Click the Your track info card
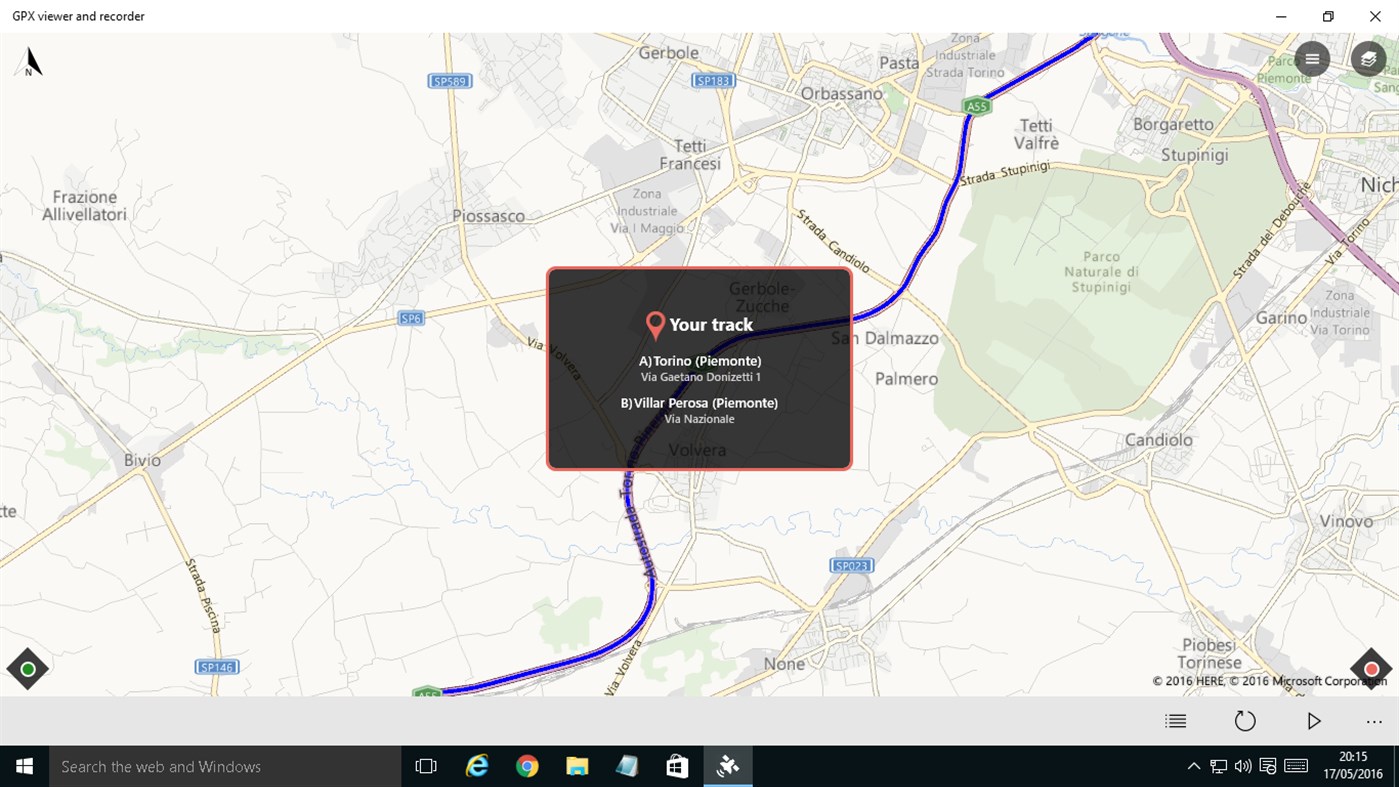 click(699, 368)
